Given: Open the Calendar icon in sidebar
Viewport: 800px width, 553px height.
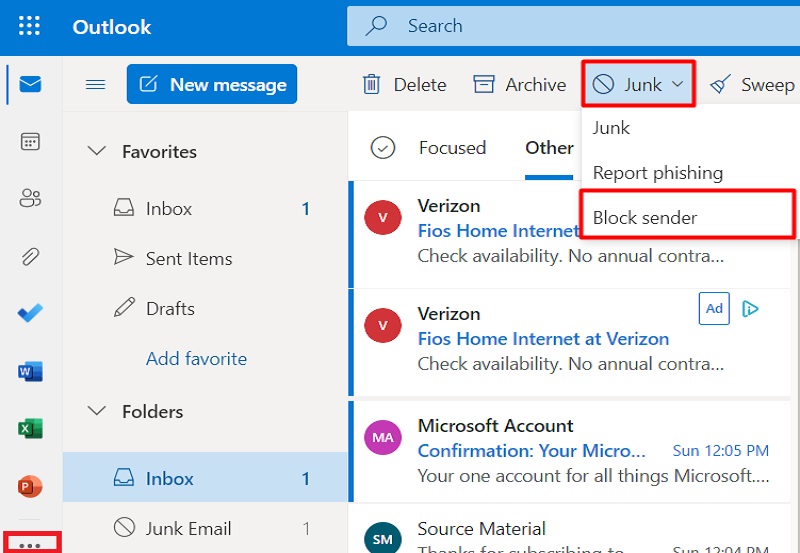Looking at the screenshot, I should click(x=30, y=141).
